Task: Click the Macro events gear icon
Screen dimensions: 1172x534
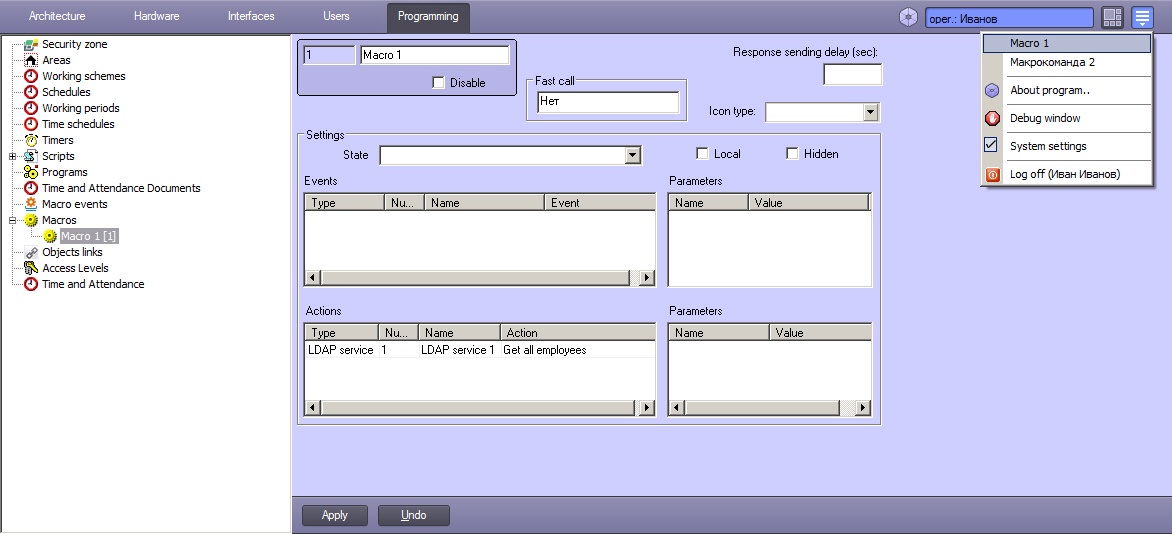Action: coord(31,204)
